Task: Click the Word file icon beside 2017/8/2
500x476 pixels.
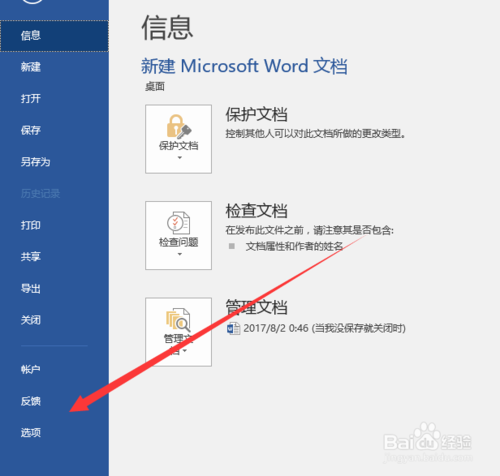Action: click(x=233, y=328)
